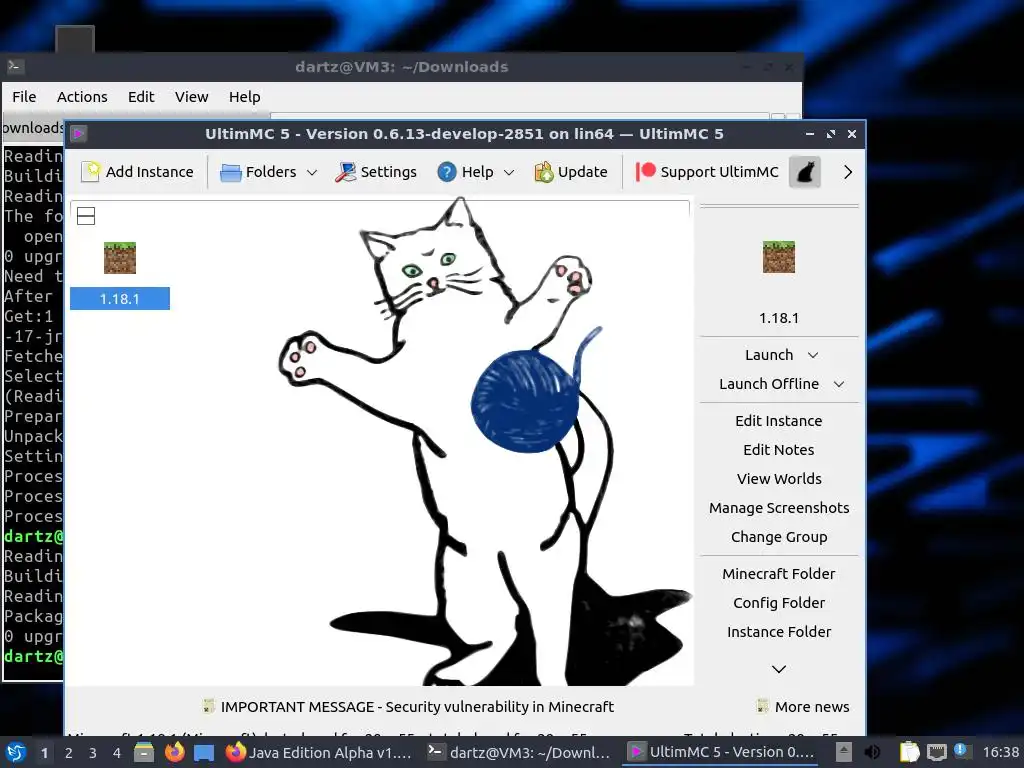This screenshot has height=768, width=1024.
Task: Click the Downloads tab in the terminal
Action: [x=33, y=127]
